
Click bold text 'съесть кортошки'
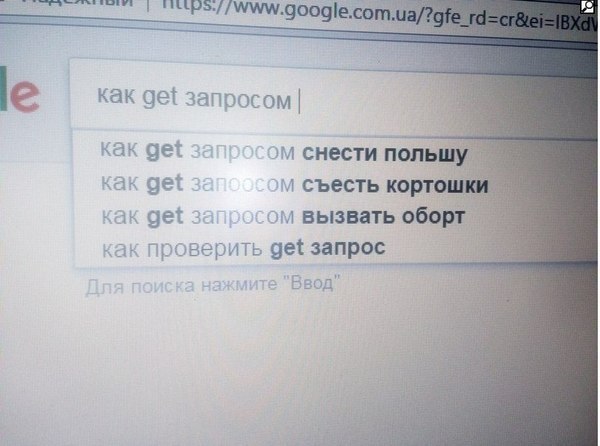pyautogui.click(x=395, y=186)
